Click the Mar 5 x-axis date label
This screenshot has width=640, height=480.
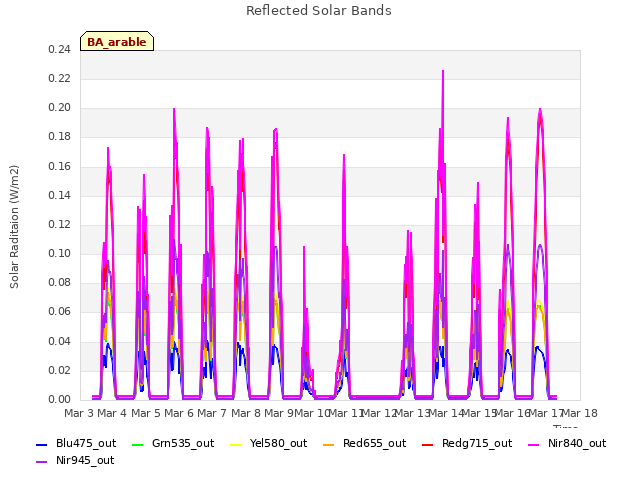(146, 413)
